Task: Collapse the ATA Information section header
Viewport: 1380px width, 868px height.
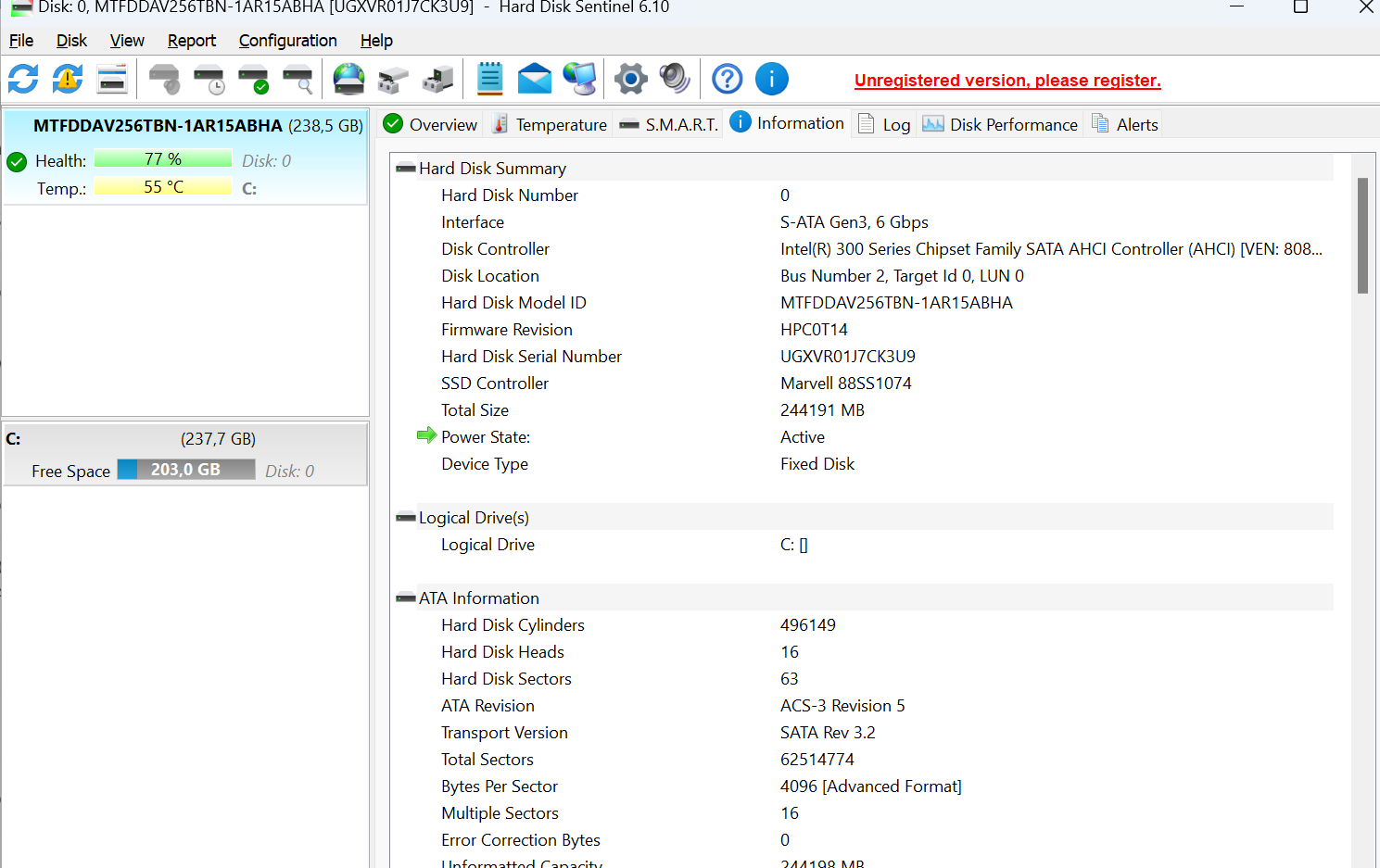Action: point(406,598)
